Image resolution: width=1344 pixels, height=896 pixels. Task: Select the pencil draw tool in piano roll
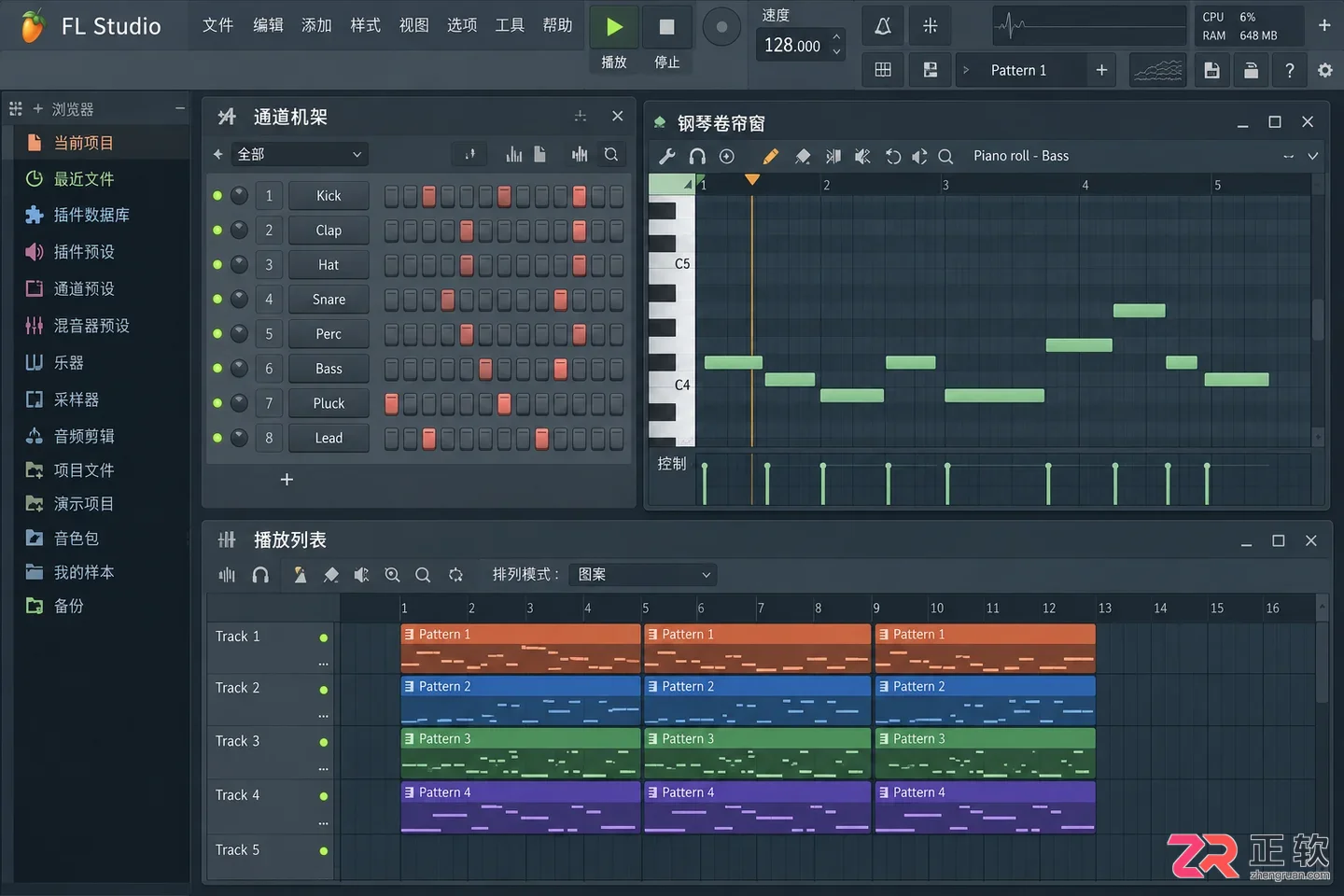[x=770, y=156]
